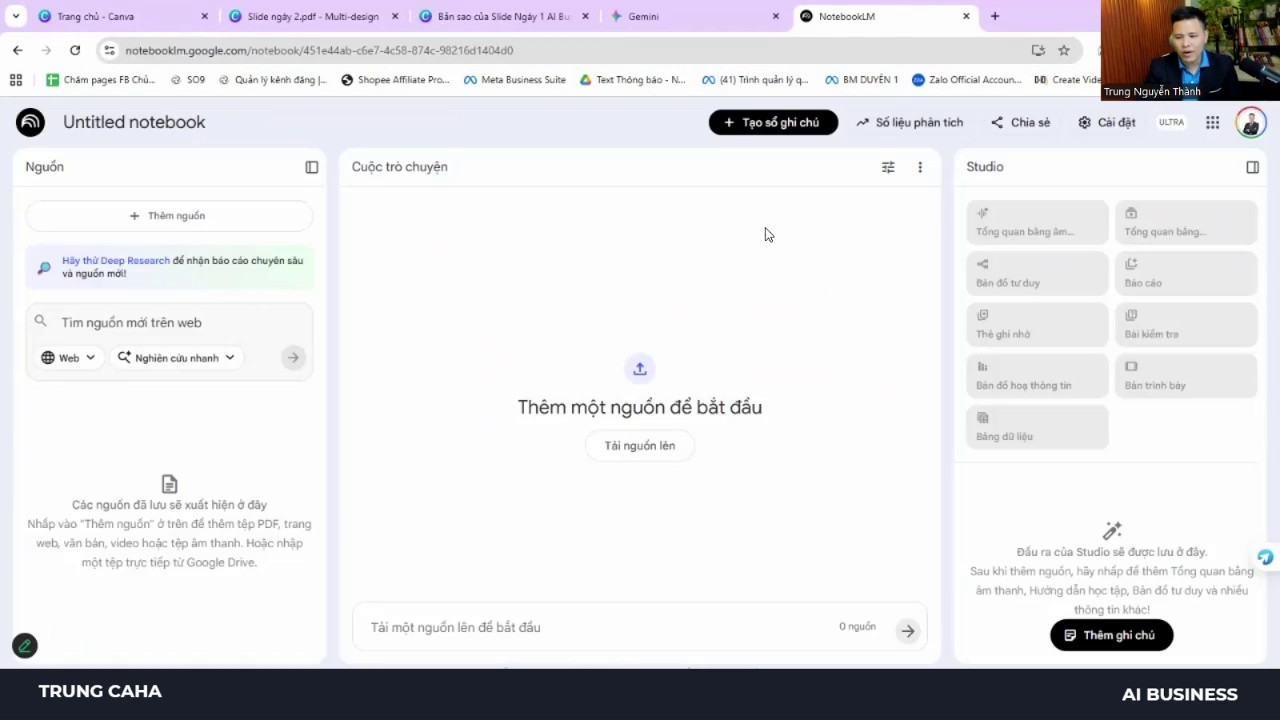Viewport: 1280px width, 720px height.
Task: Click the green pencil floating icon
Action: (x=25, y=646)
